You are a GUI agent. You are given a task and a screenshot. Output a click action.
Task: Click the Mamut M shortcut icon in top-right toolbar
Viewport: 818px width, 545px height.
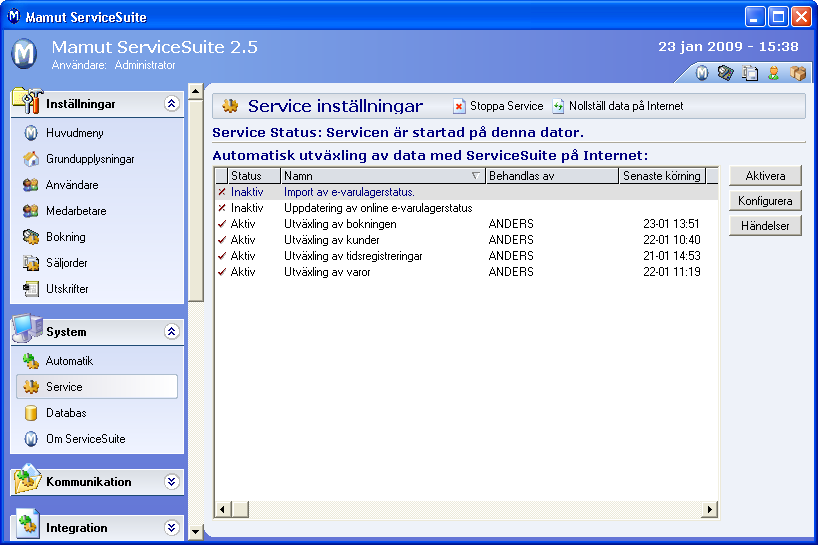[x=702, y=73]
